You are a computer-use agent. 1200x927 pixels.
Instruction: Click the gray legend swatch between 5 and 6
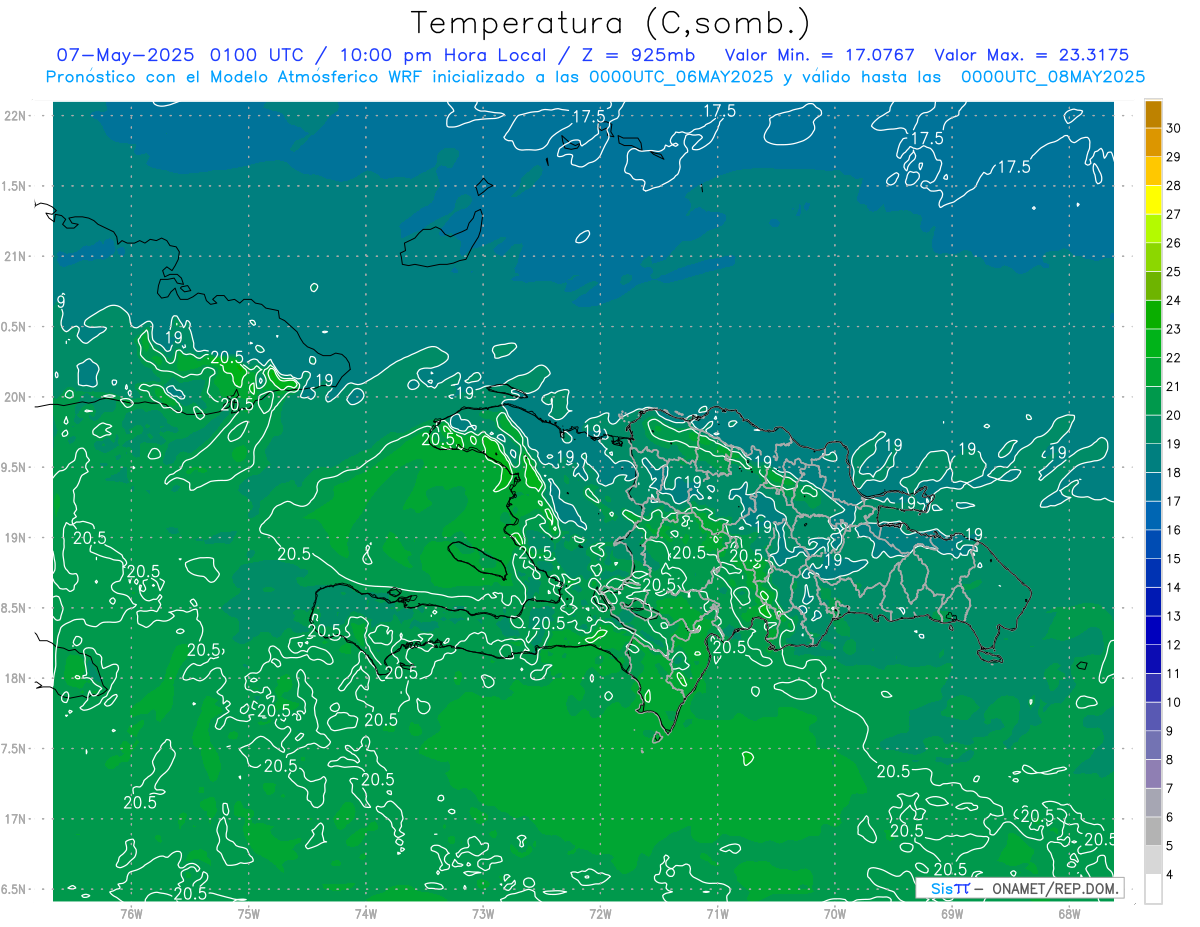pos(1153,831)
